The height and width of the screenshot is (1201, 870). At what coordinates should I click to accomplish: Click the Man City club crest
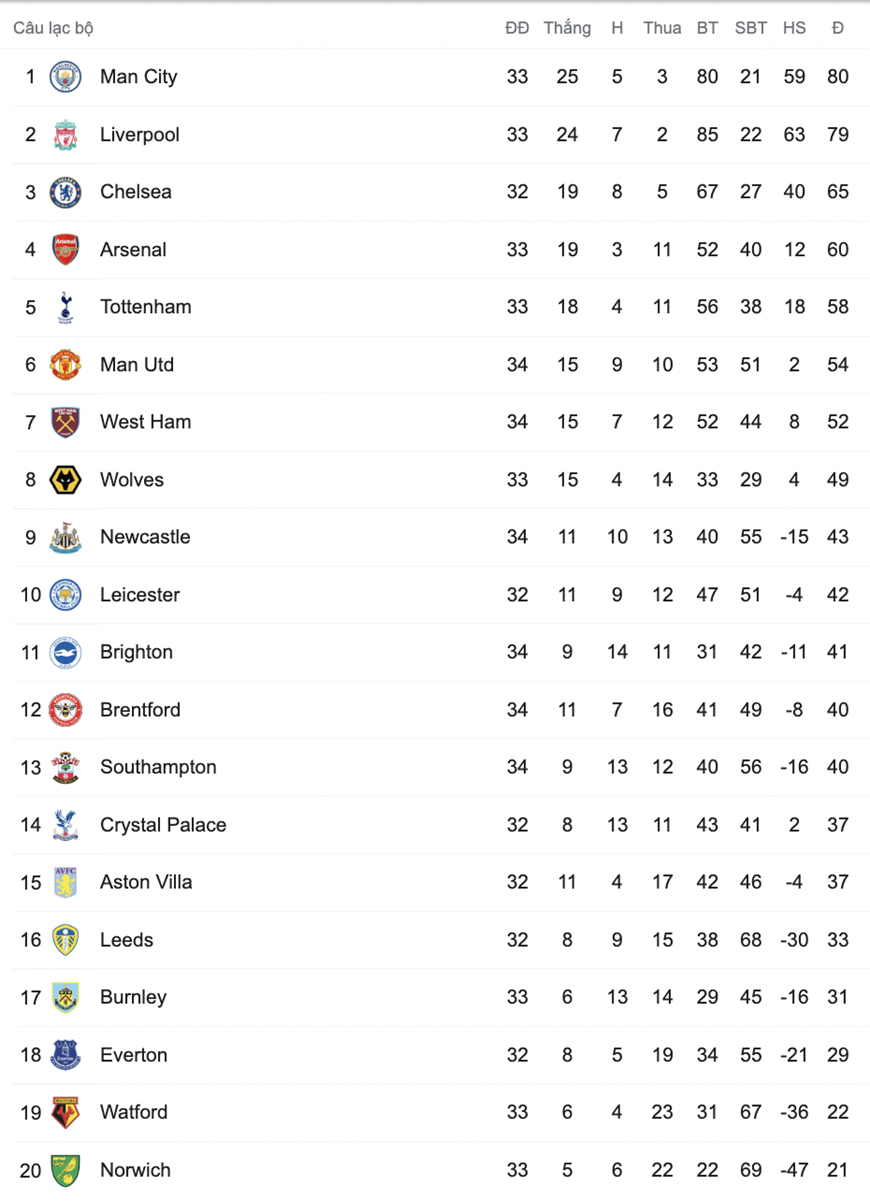pyautogui.click(x=66, y=77)
